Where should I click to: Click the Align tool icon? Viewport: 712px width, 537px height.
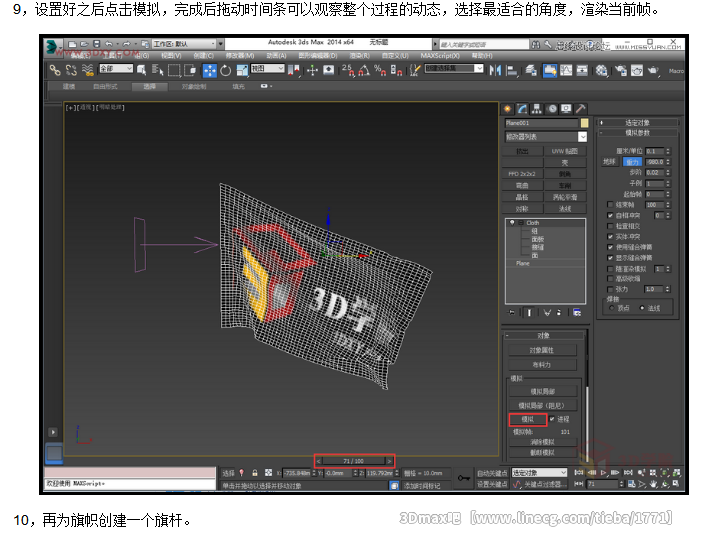[x=512, y=70]
